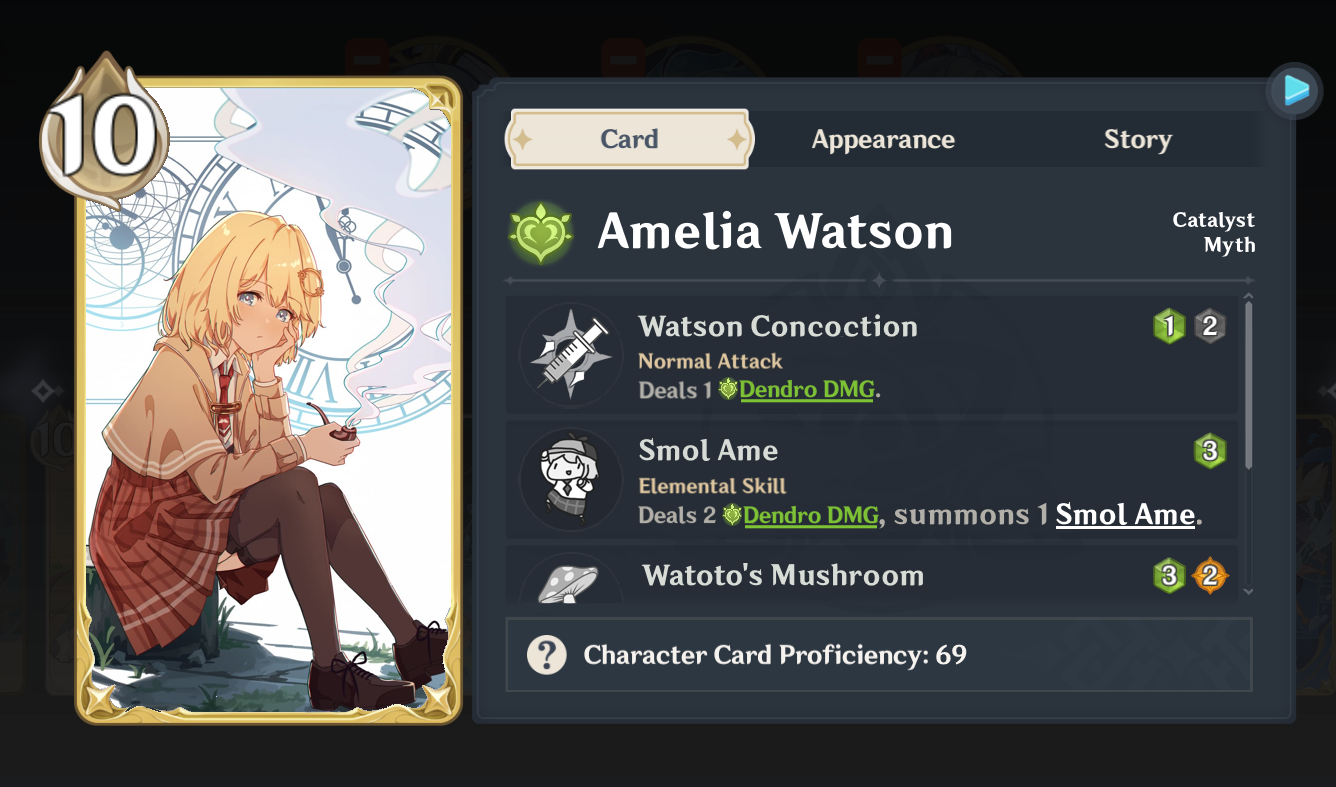The width and height of the screenshot is (1336, 787).
Task: Open the underlined Smol Ame summon link
Action: (x=1125, y=515)
